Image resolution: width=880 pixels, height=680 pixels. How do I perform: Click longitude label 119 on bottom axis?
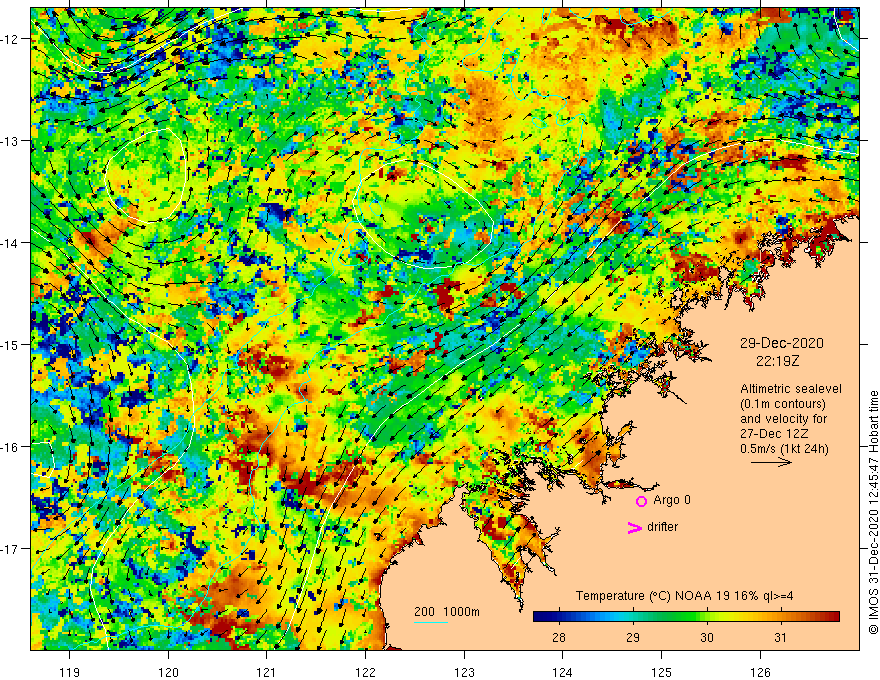pos(70,672)
